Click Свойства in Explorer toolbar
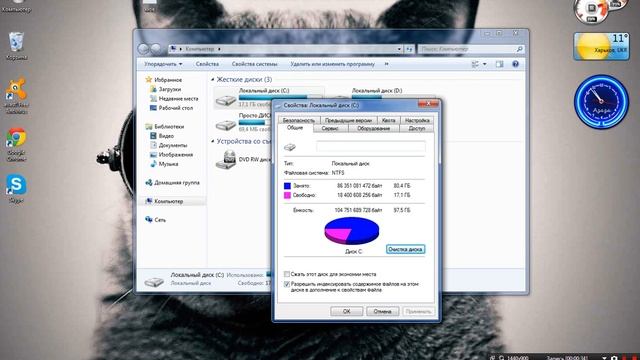This screenshot has height=360, width=640. [x=207, y=64]
